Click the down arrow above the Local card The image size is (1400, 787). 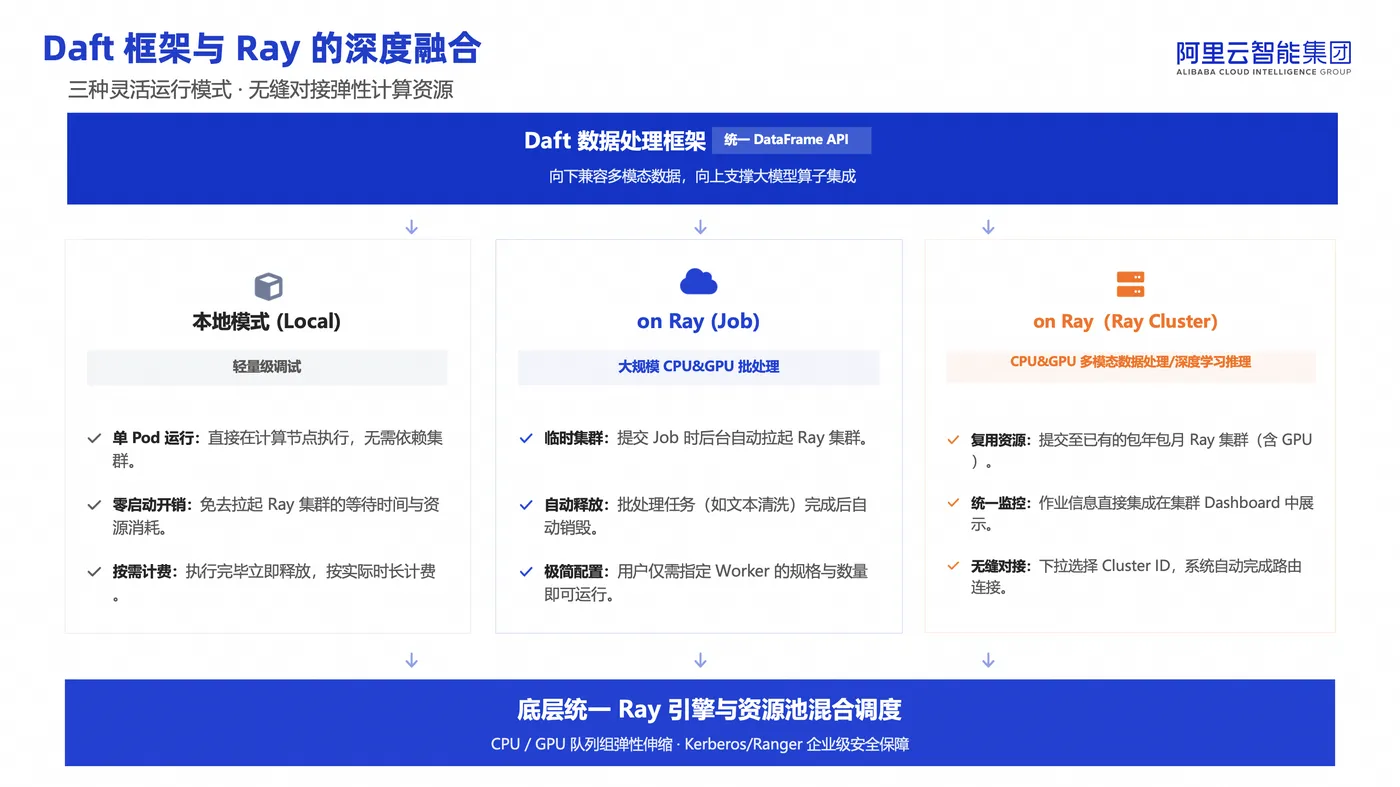click(x=411, y=228)
